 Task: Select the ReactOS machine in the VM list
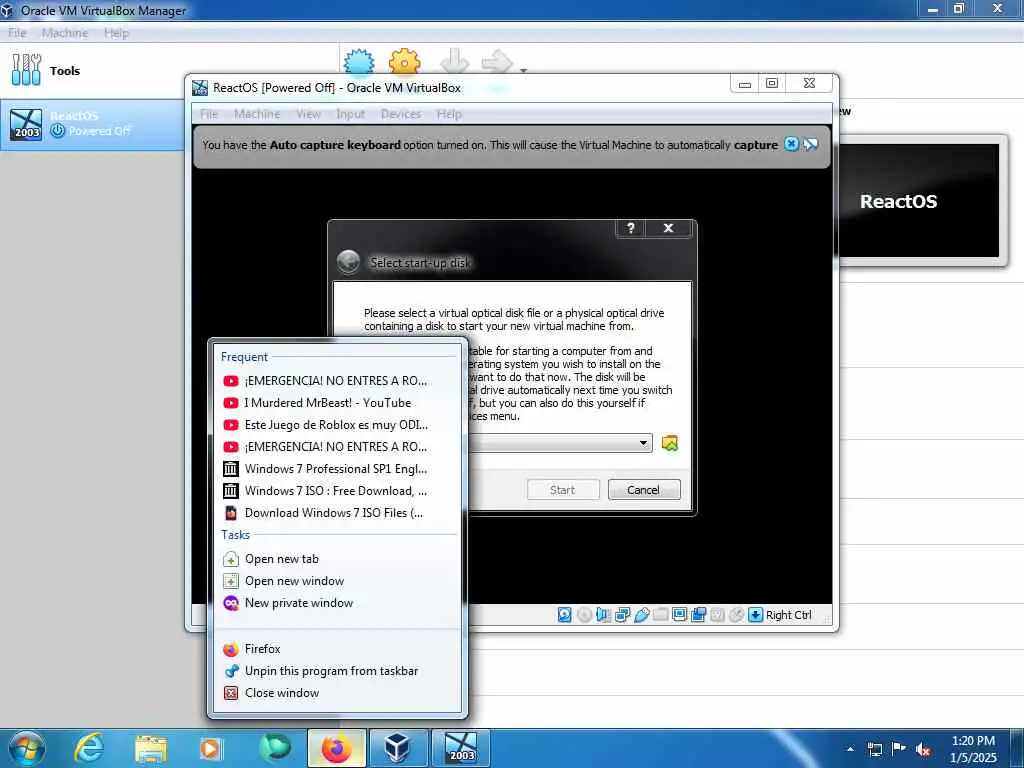pyautogui.click(x=93, y=125)
